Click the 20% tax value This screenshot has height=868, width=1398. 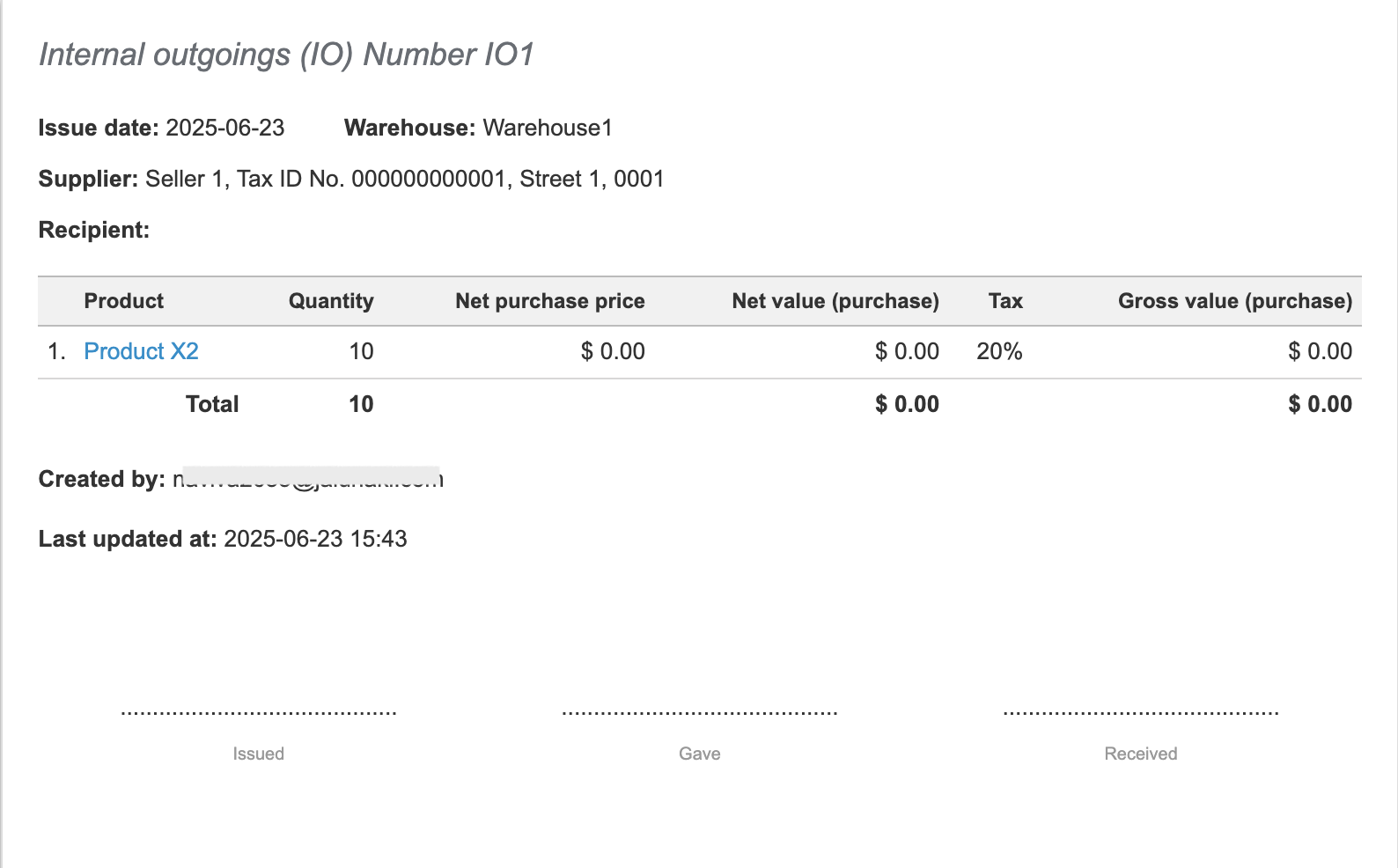click(999, 351)
